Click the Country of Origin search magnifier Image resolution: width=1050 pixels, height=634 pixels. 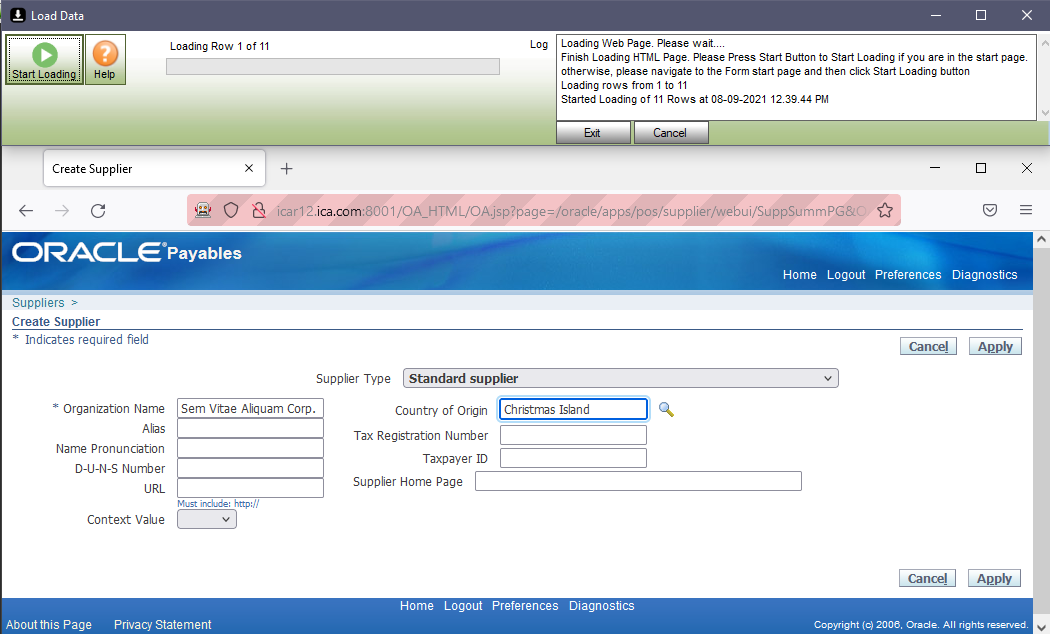[666, 409]
